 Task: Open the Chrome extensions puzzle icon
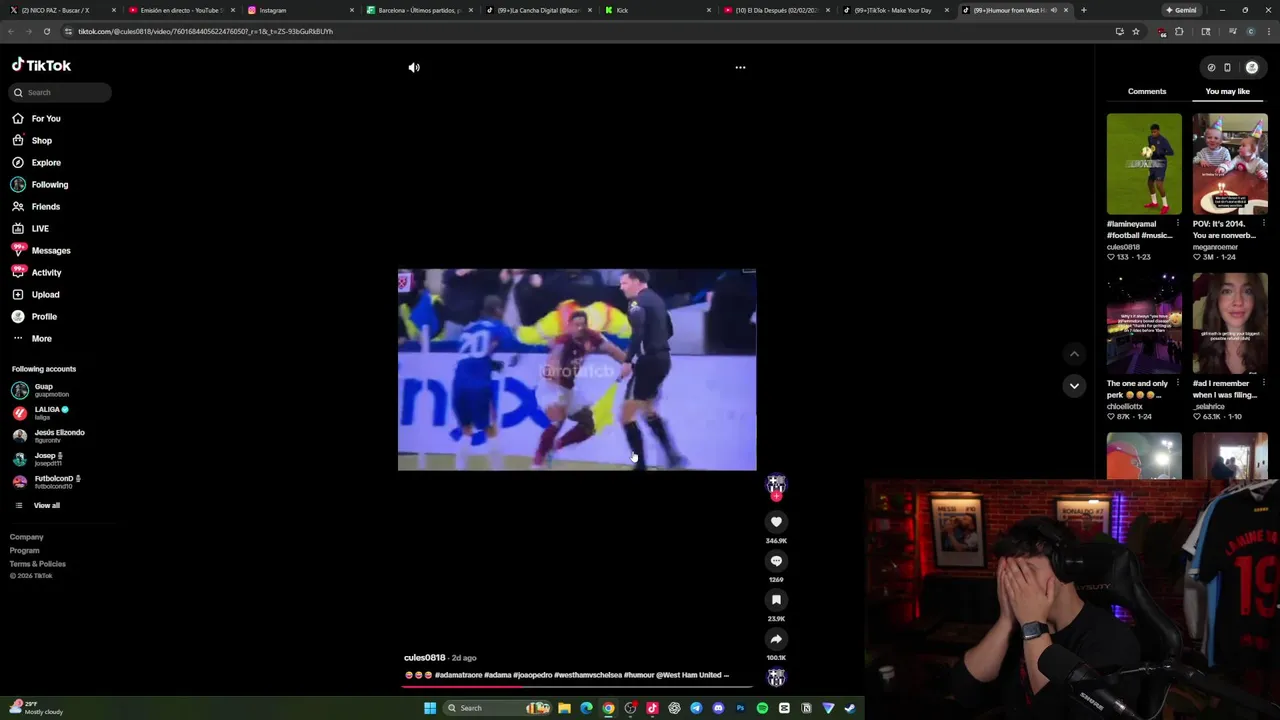point(1179,31)
